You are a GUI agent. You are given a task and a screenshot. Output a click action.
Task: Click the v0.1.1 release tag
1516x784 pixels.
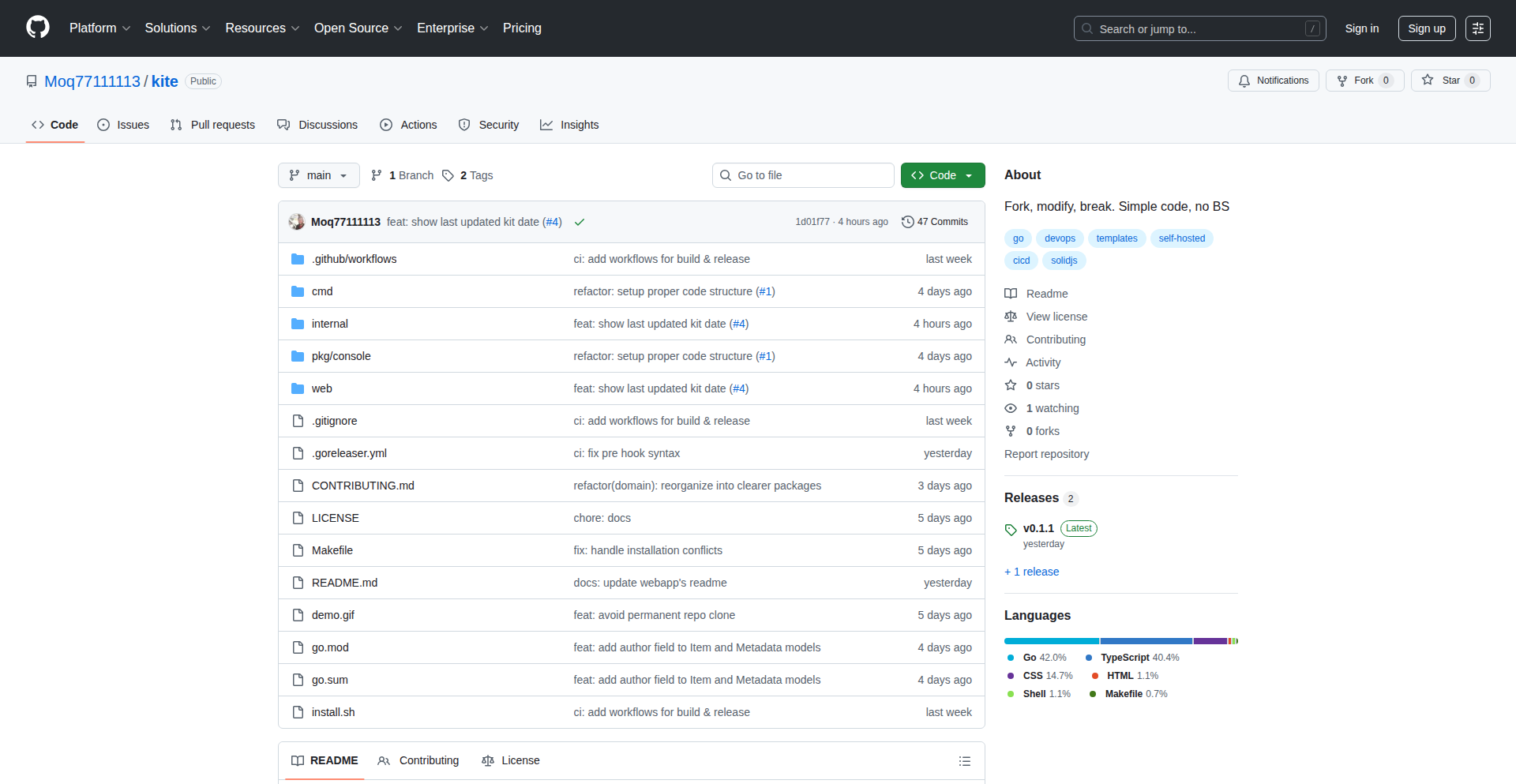click(x=1038, y=528)
